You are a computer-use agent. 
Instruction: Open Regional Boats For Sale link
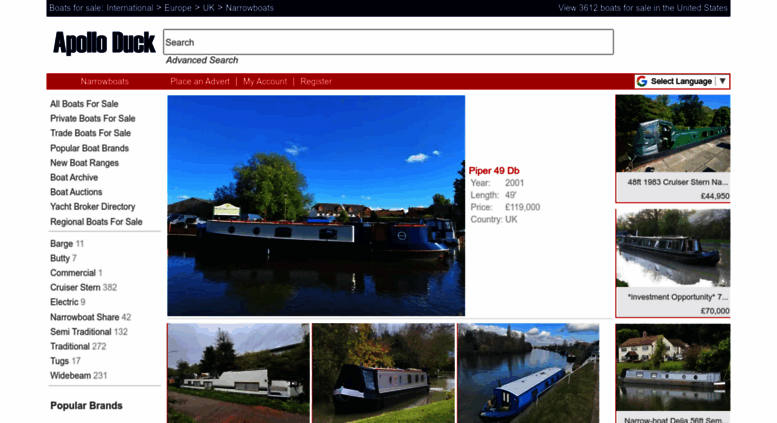(96, 221)
